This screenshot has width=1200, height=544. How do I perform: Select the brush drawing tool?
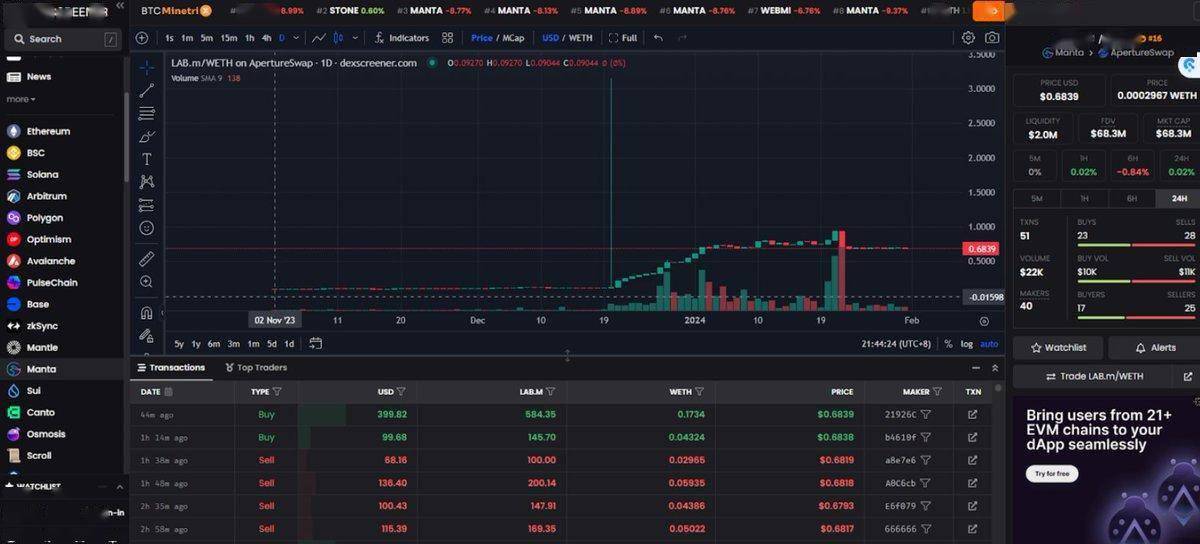[146, 136]
